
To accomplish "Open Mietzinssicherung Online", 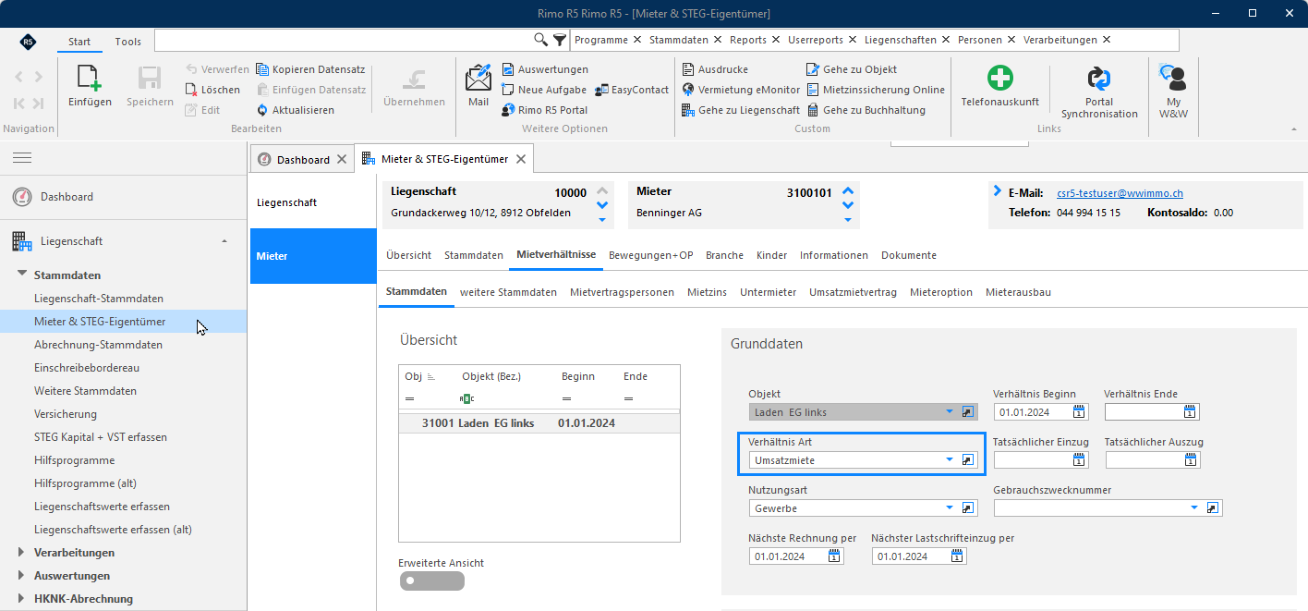I will pyautogui.click(x=875, y=90).
